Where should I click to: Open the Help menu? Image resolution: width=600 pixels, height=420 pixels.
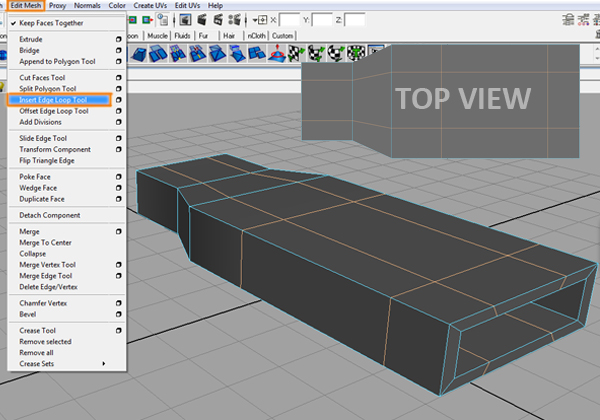[x=215, y=5]
